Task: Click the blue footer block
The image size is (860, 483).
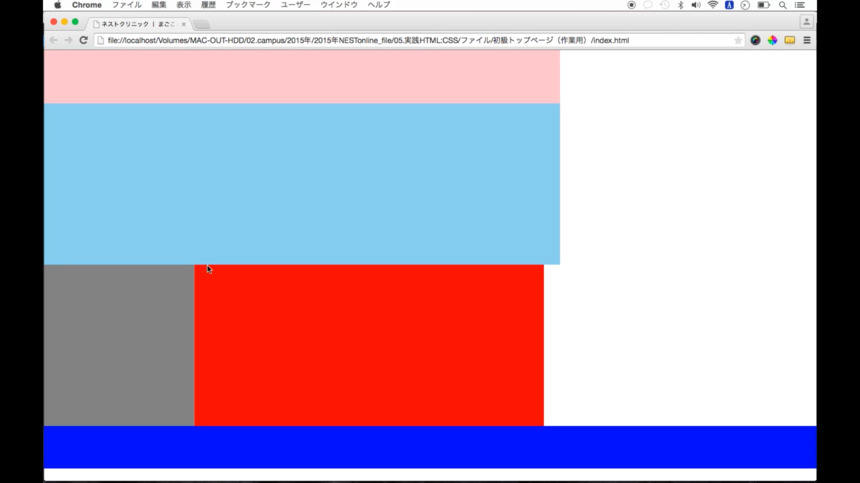Action: click(x=430, y=447)
